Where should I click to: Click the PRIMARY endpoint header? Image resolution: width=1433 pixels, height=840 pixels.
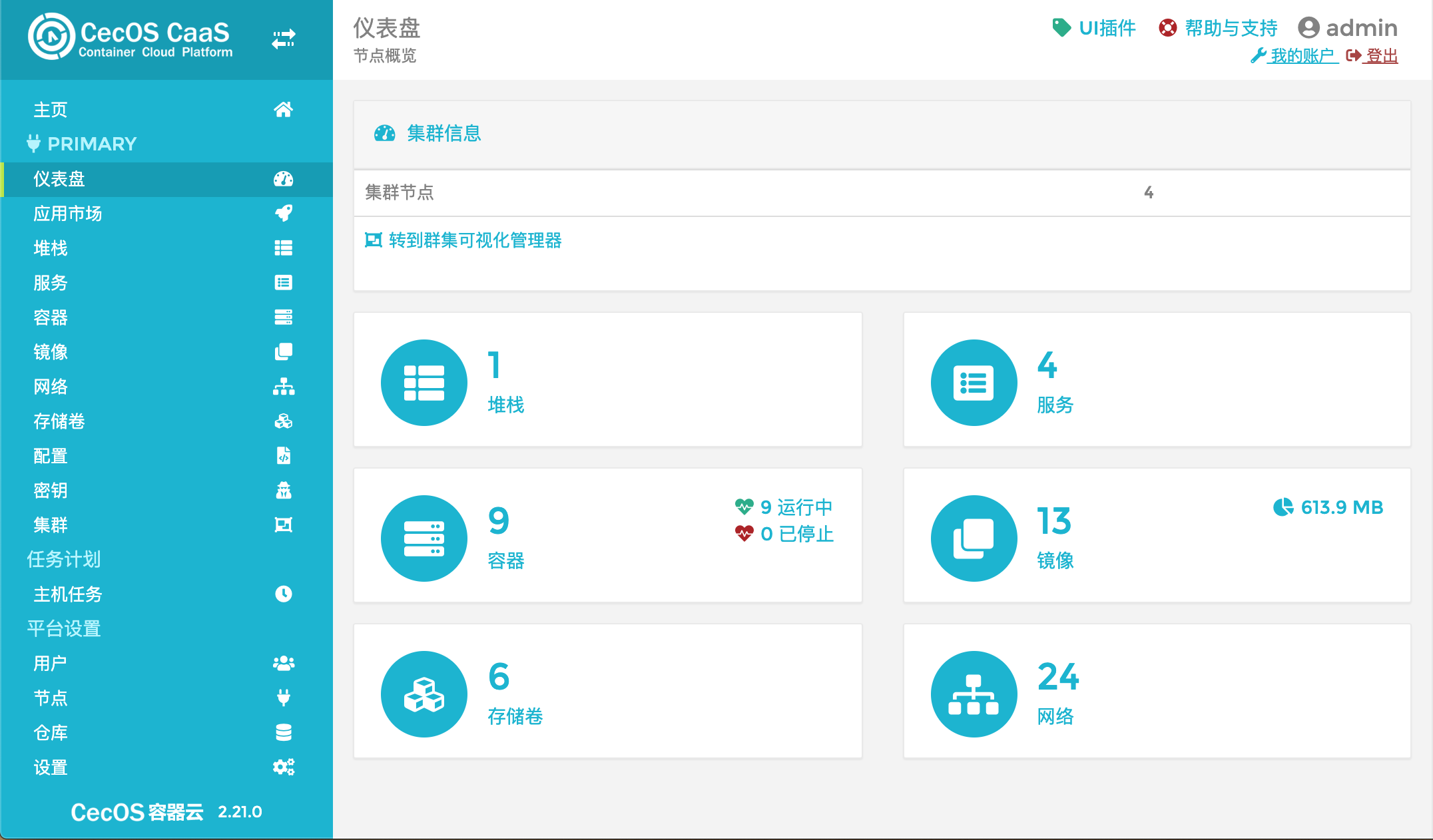[92, 144]
